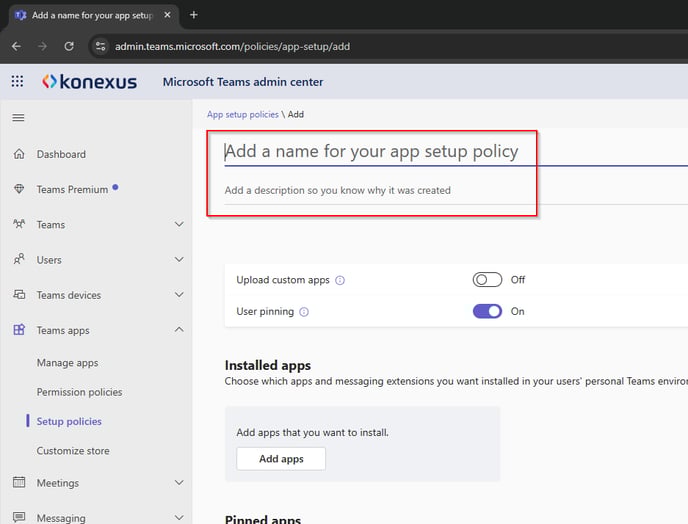Viewport: 688px width, 524px height.
Task: Click the Users icon in sidebar
Action: 19,259
